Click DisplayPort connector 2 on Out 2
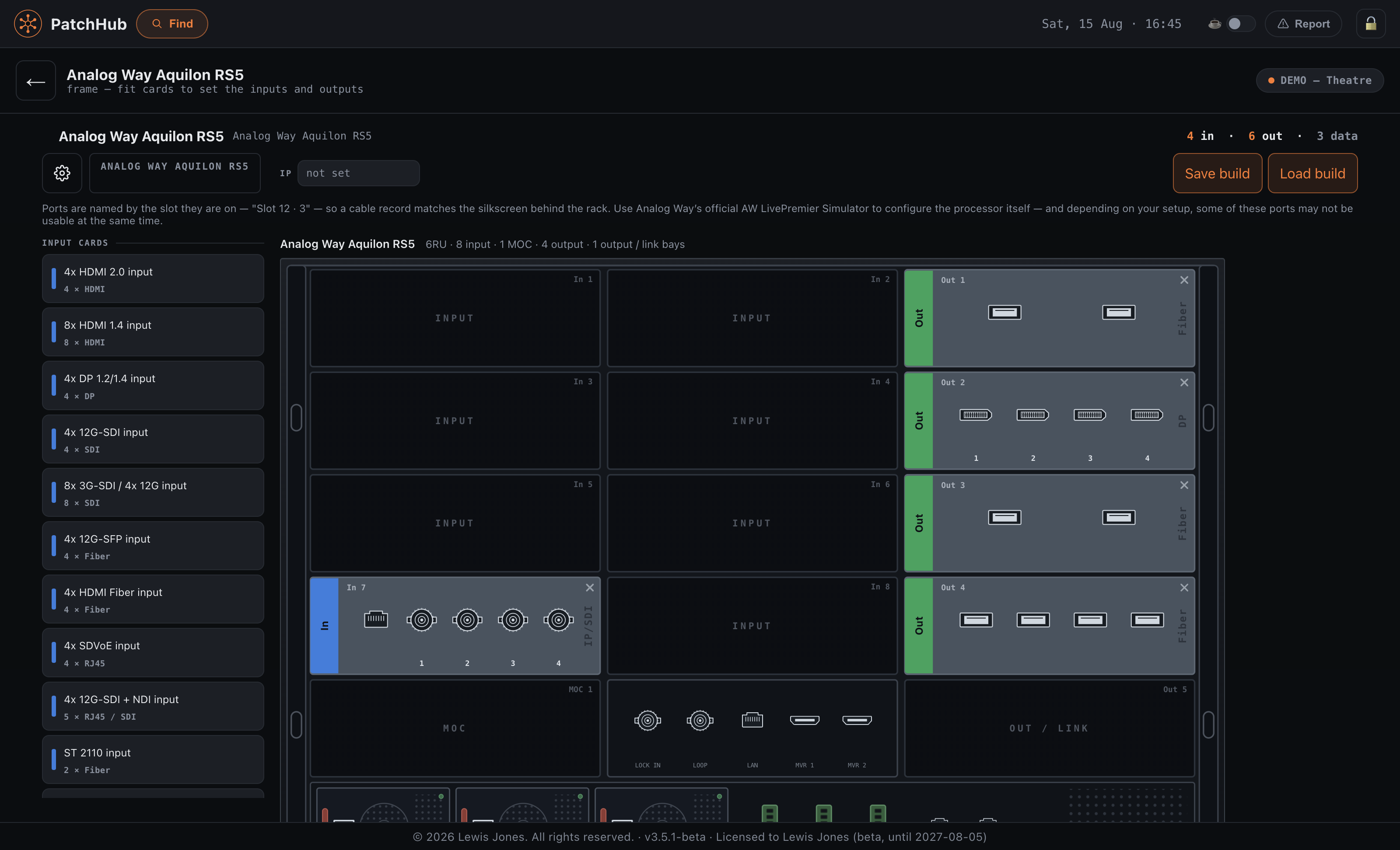Screen dimensions: 1400x850 tap(1033, 415)
